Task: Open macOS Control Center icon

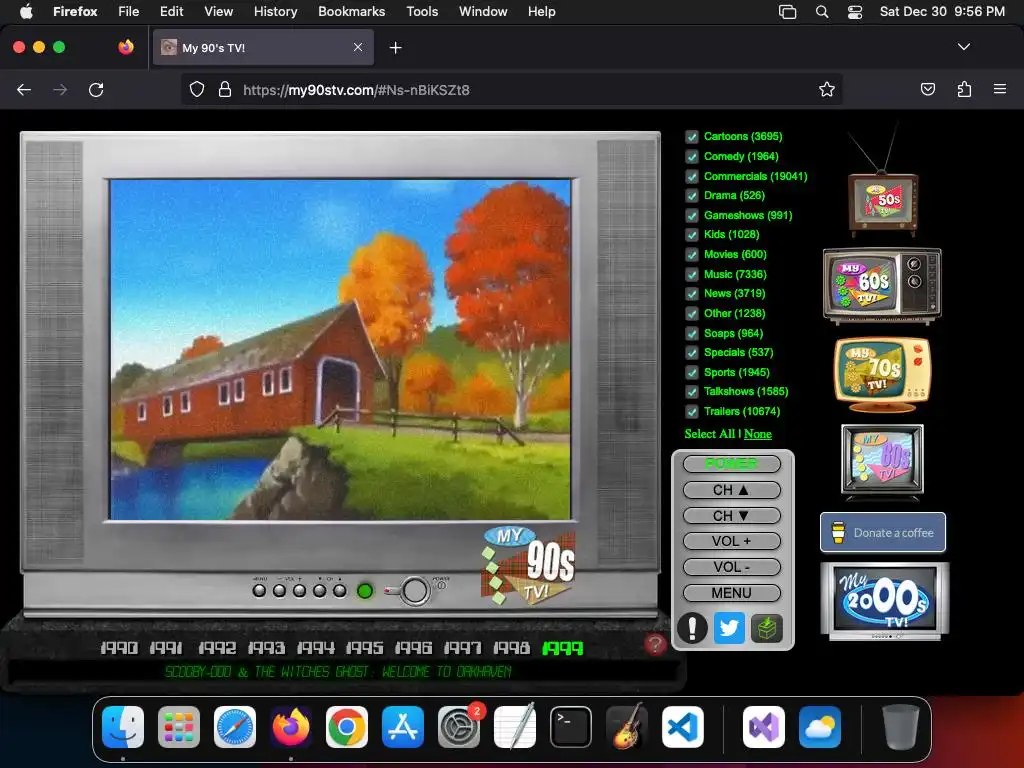Action: (854, 12)
